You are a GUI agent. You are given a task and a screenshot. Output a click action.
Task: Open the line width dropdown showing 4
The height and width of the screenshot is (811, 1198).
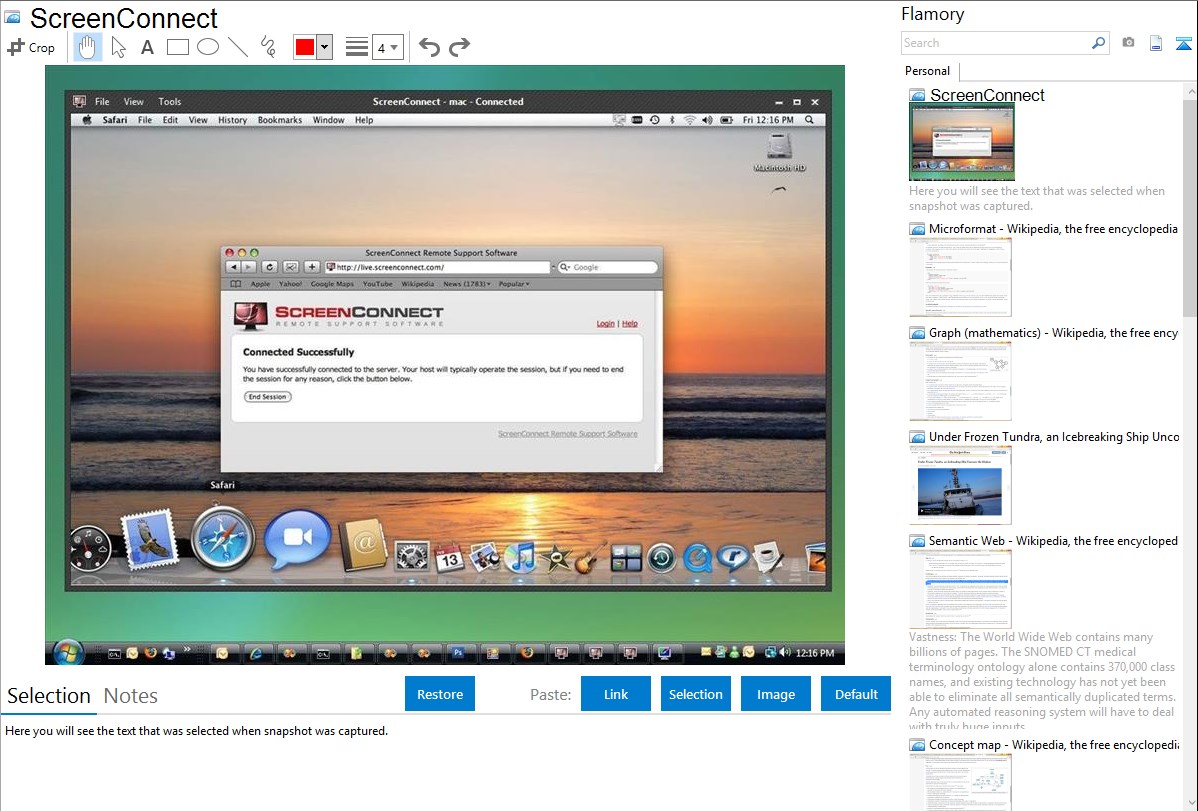pyautogui.click(x=387, y=47)
